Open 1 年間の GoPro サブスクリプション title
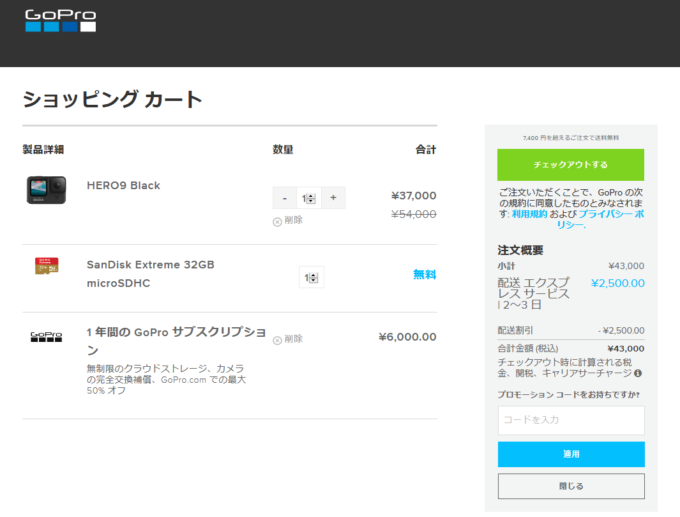Viewport: 680px width, 517px height. point(176,341)
